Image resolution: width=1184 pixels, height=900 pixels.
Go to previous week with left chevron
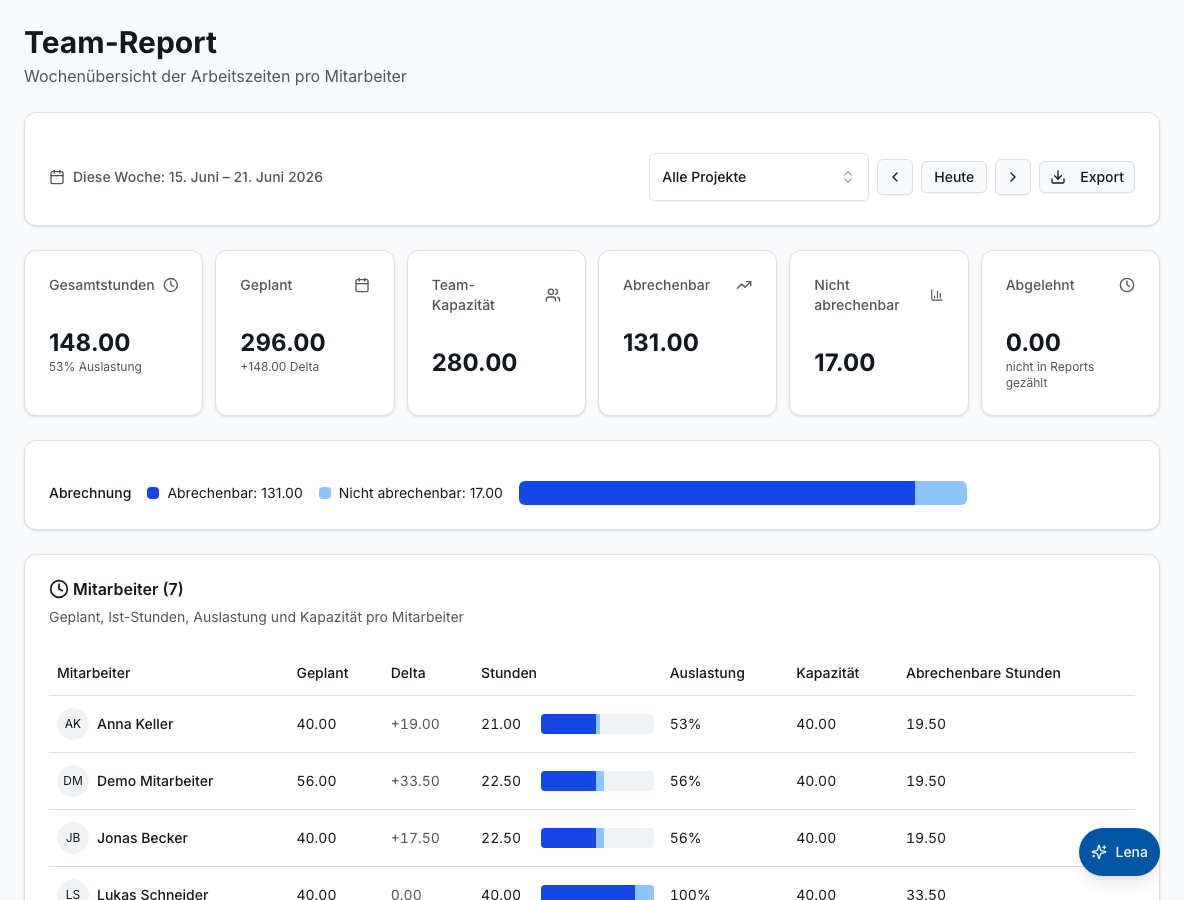click(895, 177)
